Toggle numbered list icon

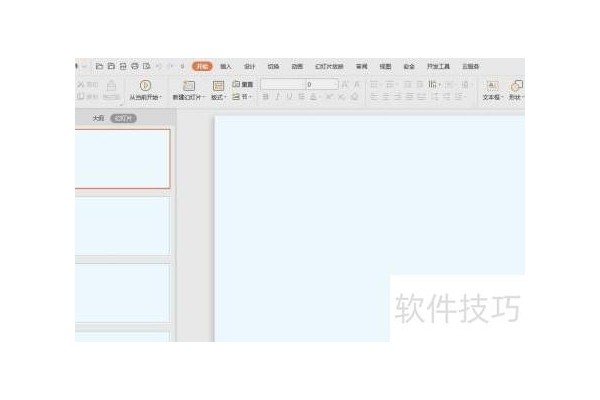coord(390,84)
